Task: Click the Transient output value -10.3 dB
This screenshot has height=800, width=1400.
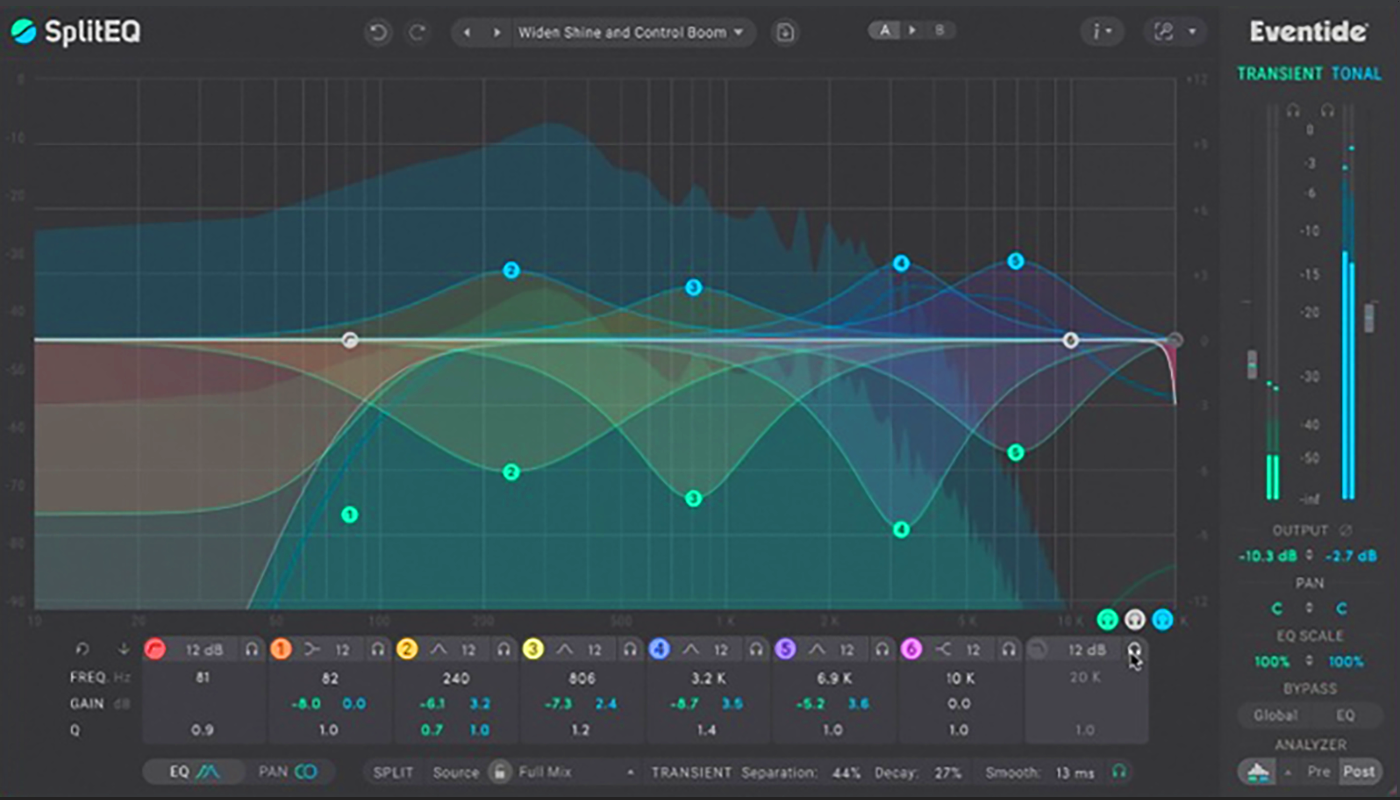Action: [x=1269, y=556]
